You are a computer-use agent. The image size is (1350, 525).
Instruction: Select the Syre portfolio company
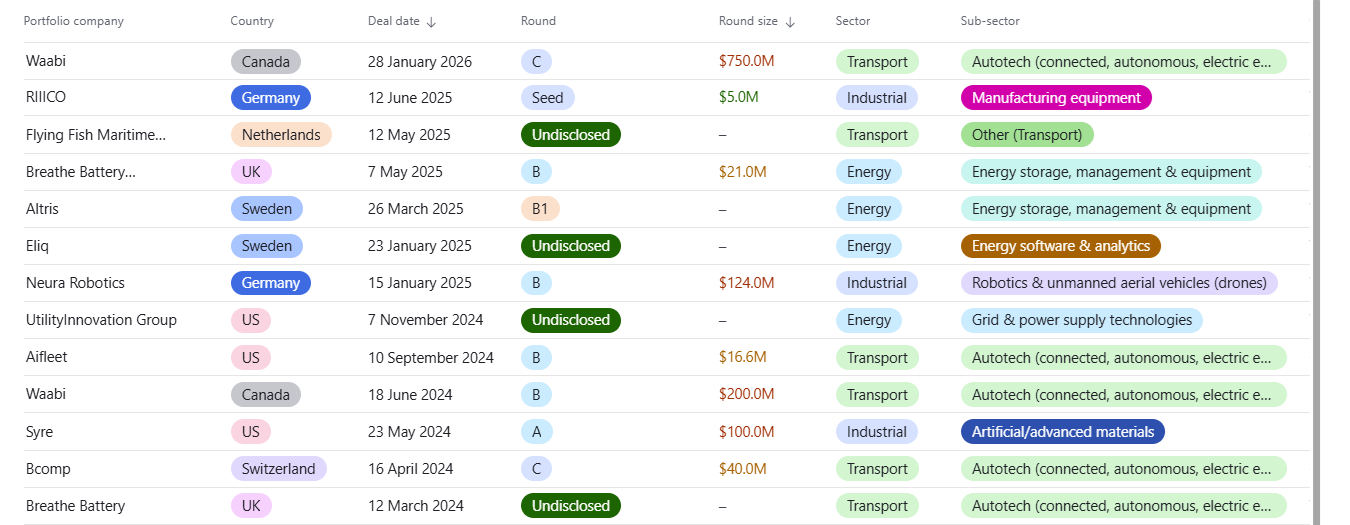point(39,432)
